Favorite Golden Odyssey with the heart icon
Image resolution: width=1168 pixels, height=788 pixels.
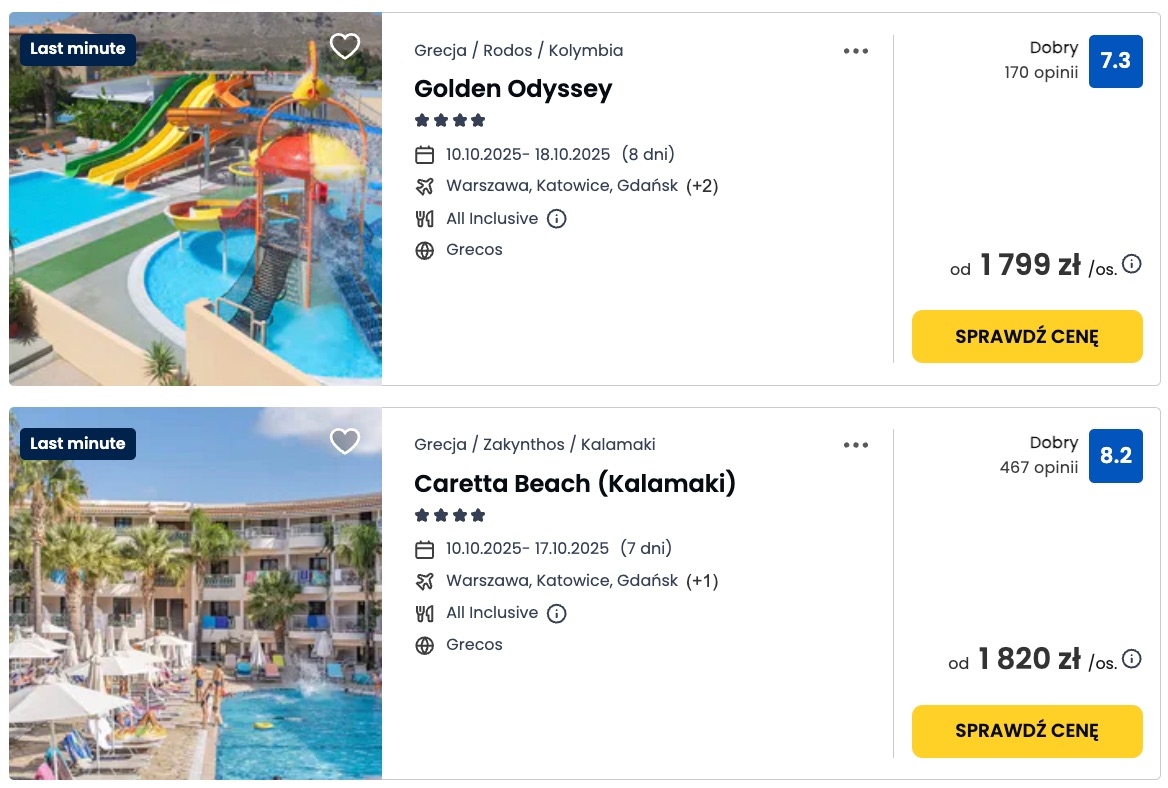point(345,46)
